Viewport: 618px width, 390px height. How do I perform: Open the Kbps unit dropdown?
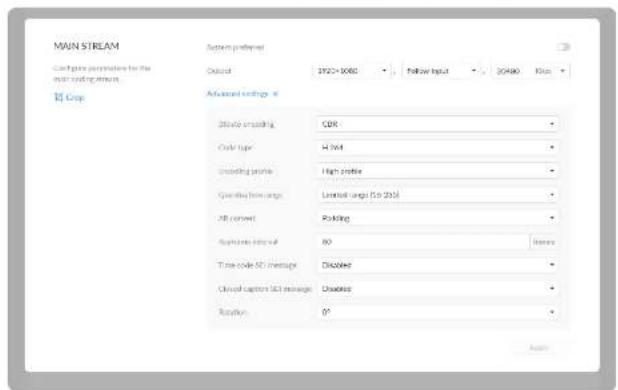[550, 71]
